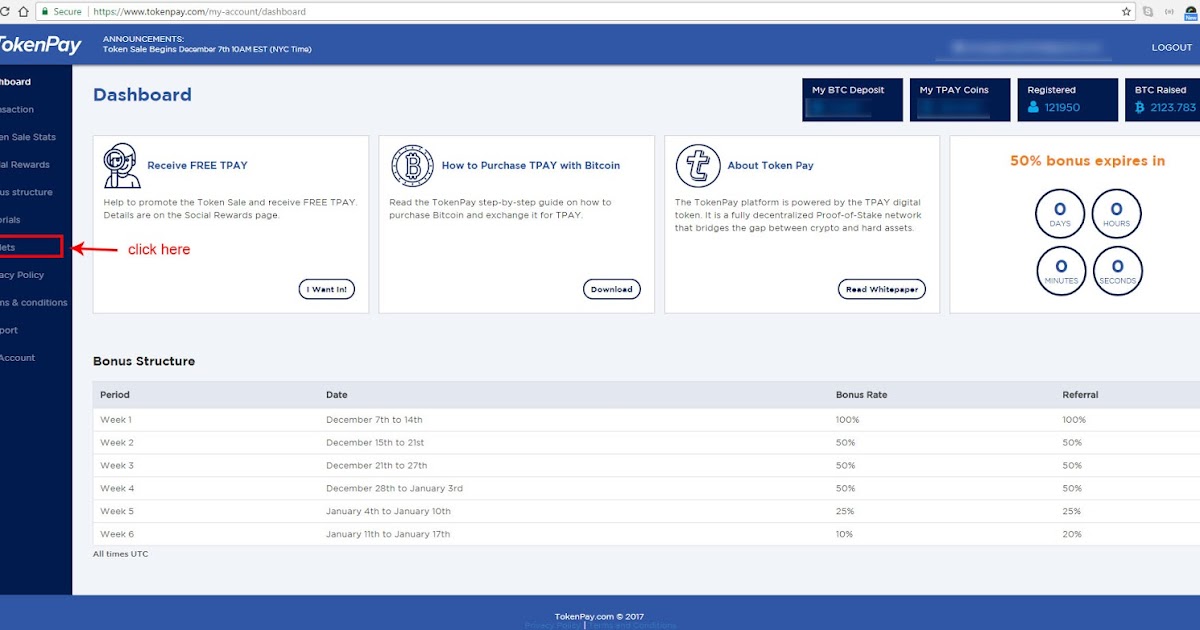Image resolution: width=1200 pixels, height=630 pixels.
Task: Open Dashboard in the sidebar
Action: 16,82
